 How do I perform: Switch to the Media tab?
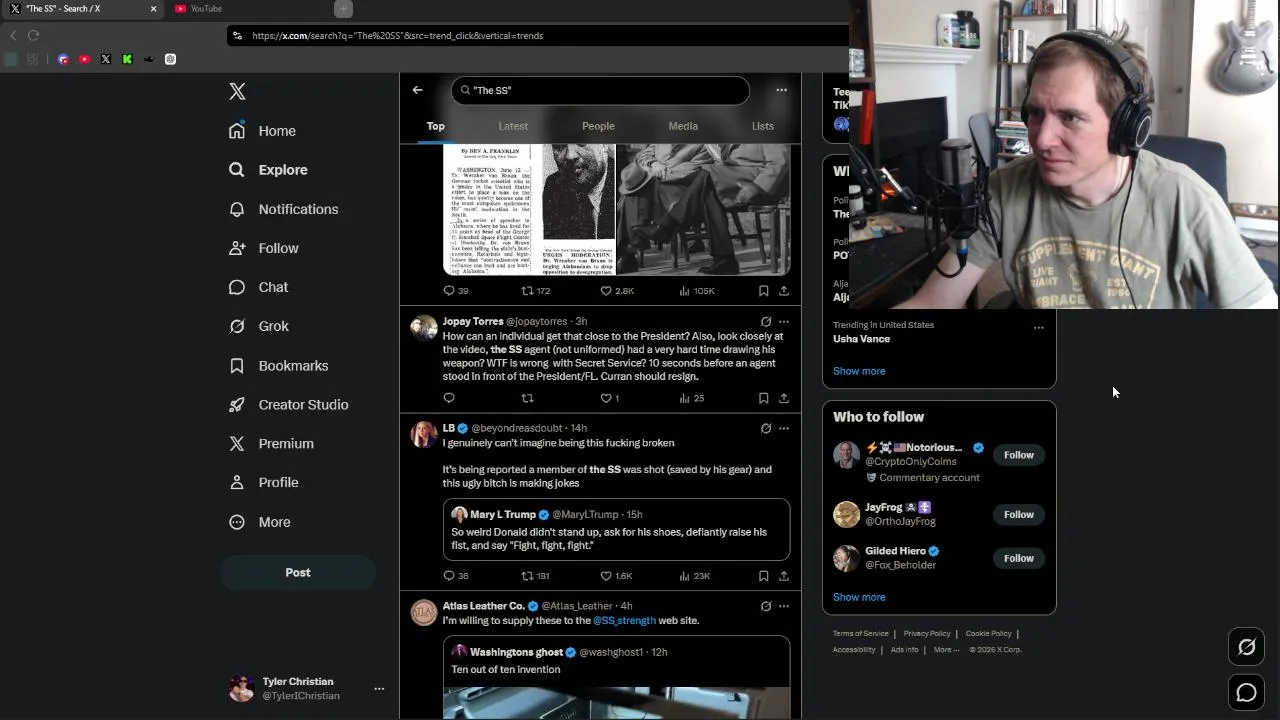[x=683, y=126]
